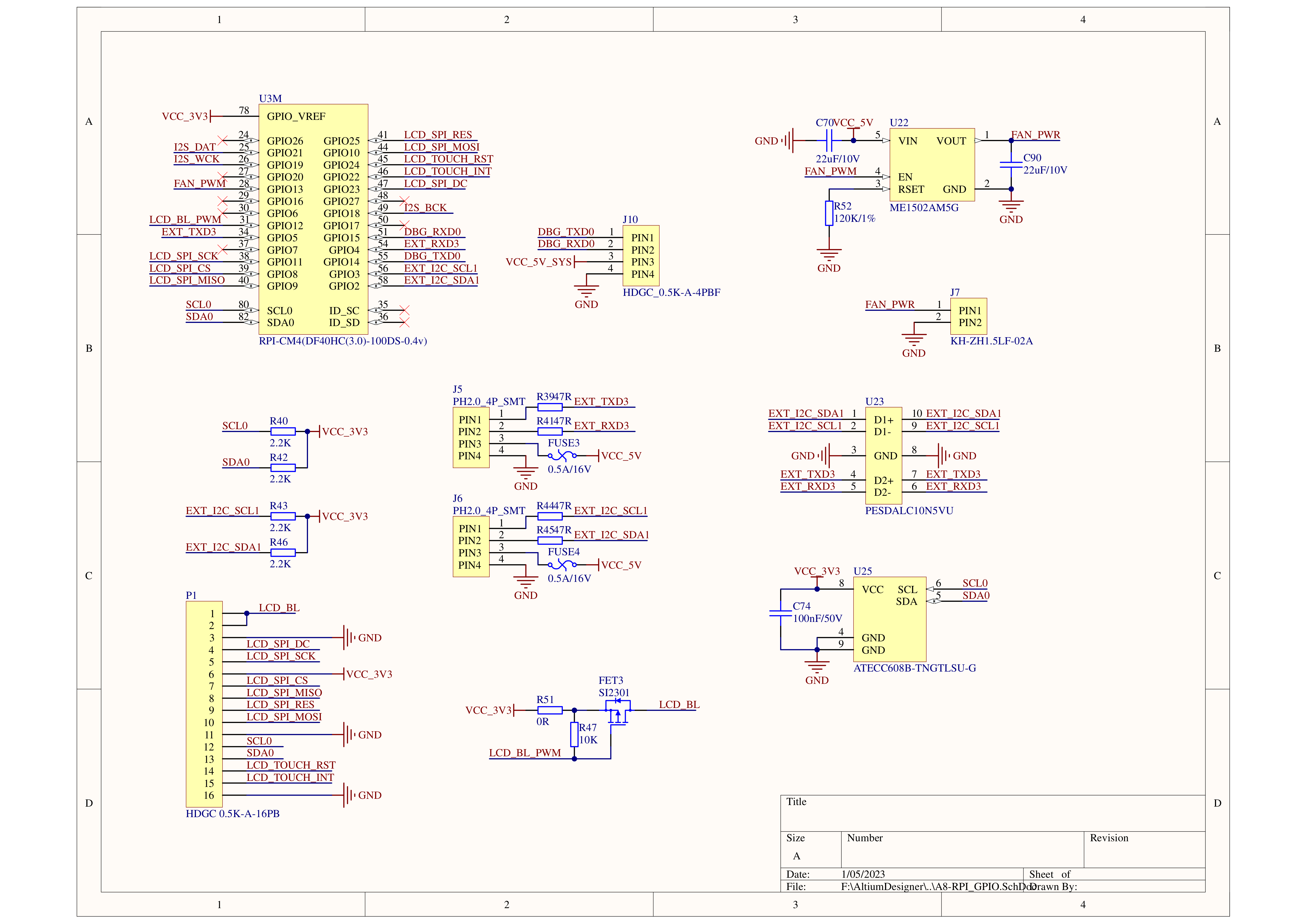Click the U22 regulator designator
The height and width of the screenshot is (924, 1308).
pos(899,123)
